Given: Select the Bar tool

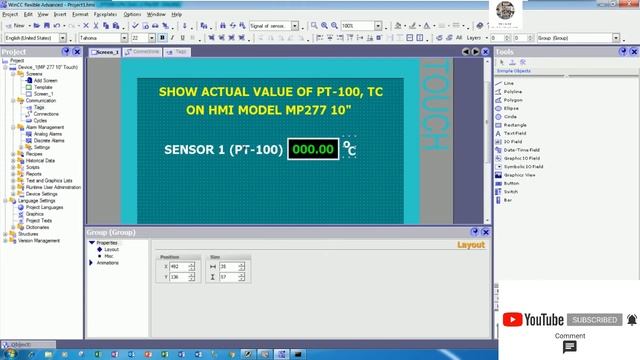Looking at the screenshot, I should pyautogui.click(x=504, y=200).
